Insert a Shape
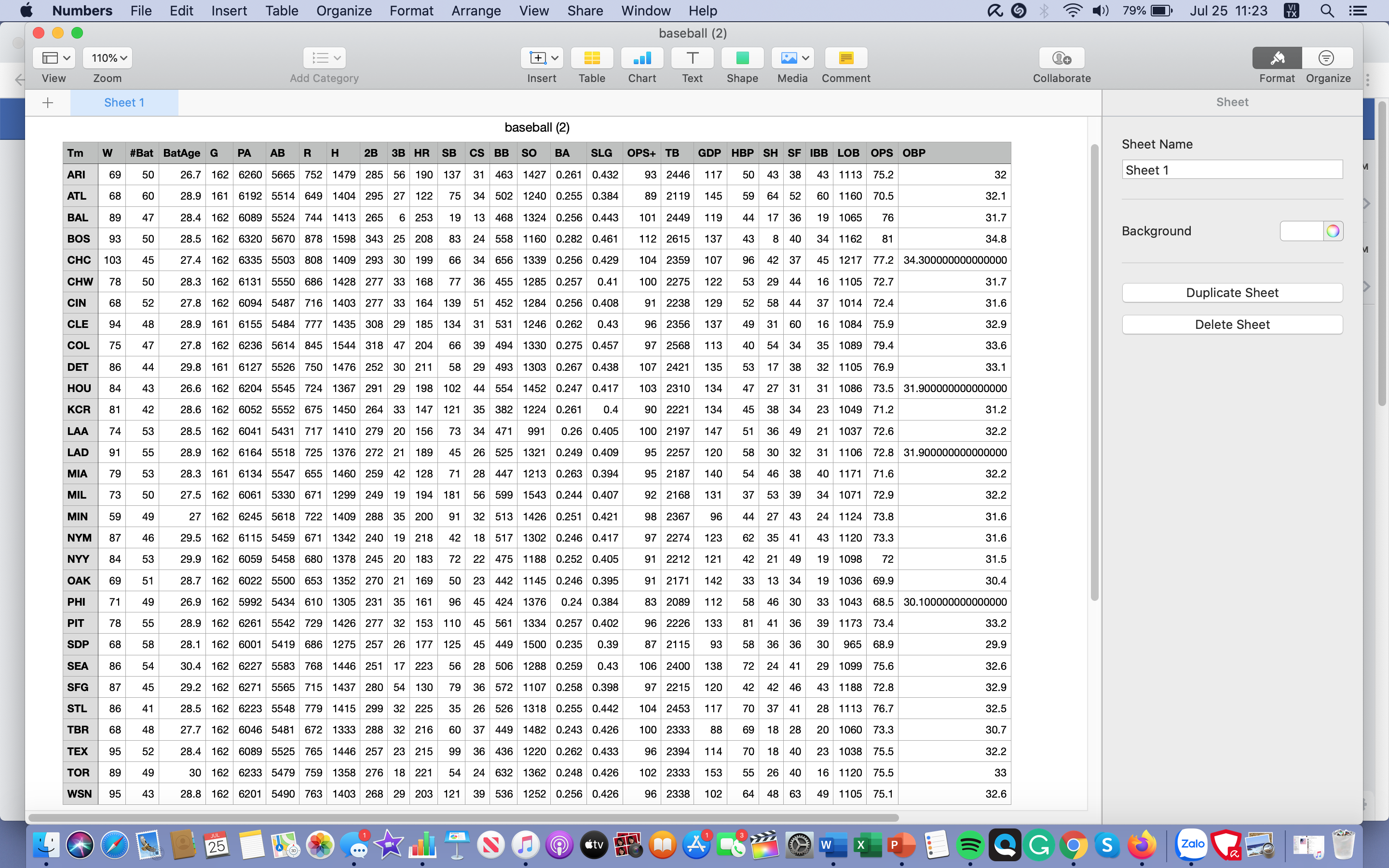The height and width of the screenshot is (868, 1389). tap(742, 57)
